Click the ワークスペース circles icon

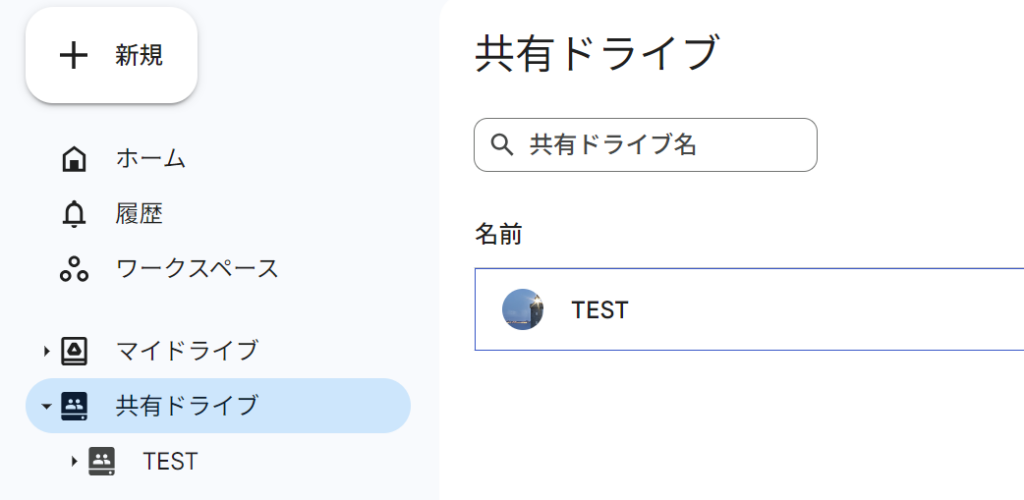click(x=74, y=269)
